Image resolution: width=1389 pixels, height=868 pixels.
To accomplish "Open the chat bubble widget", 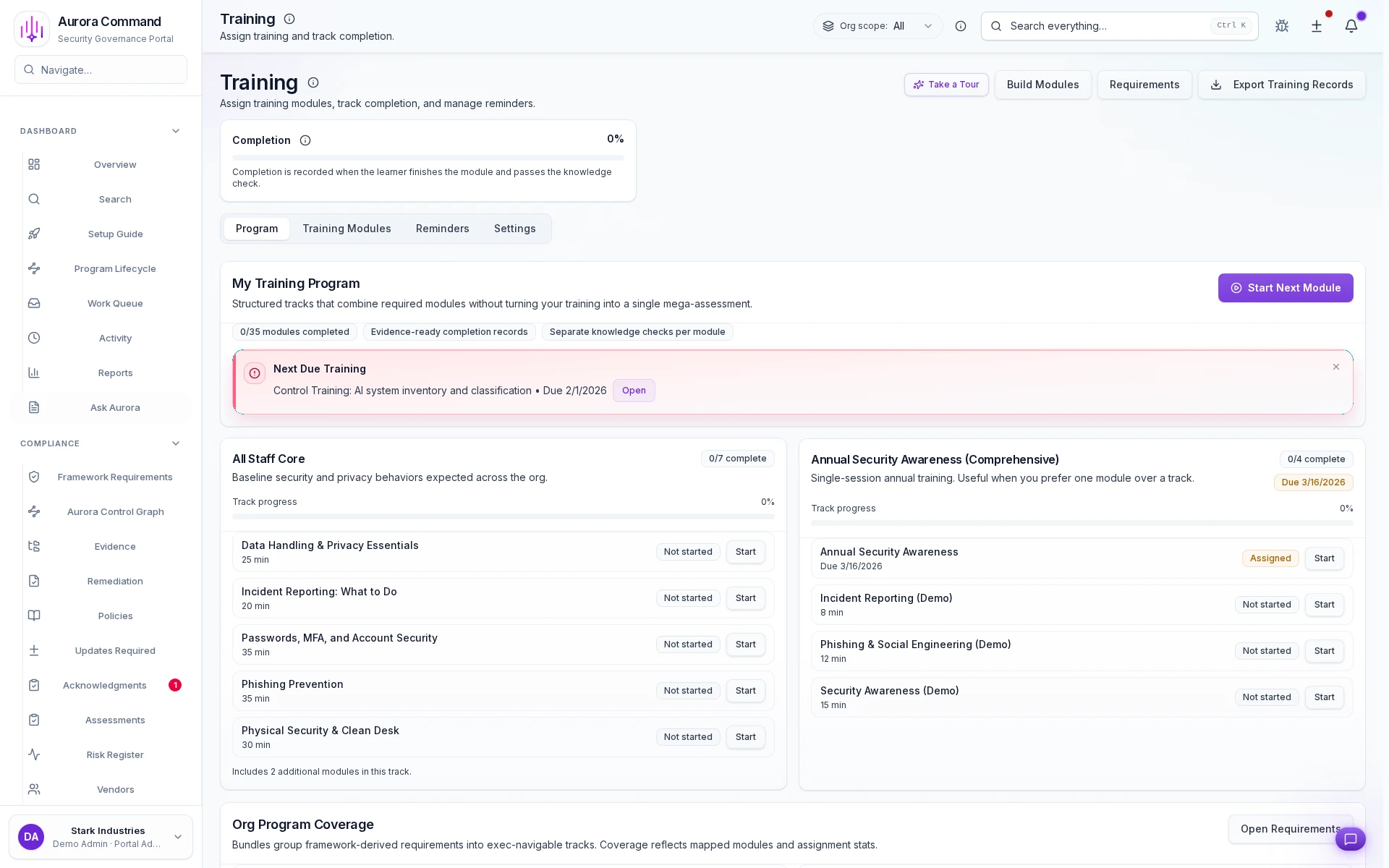I will click(1350, 839).
